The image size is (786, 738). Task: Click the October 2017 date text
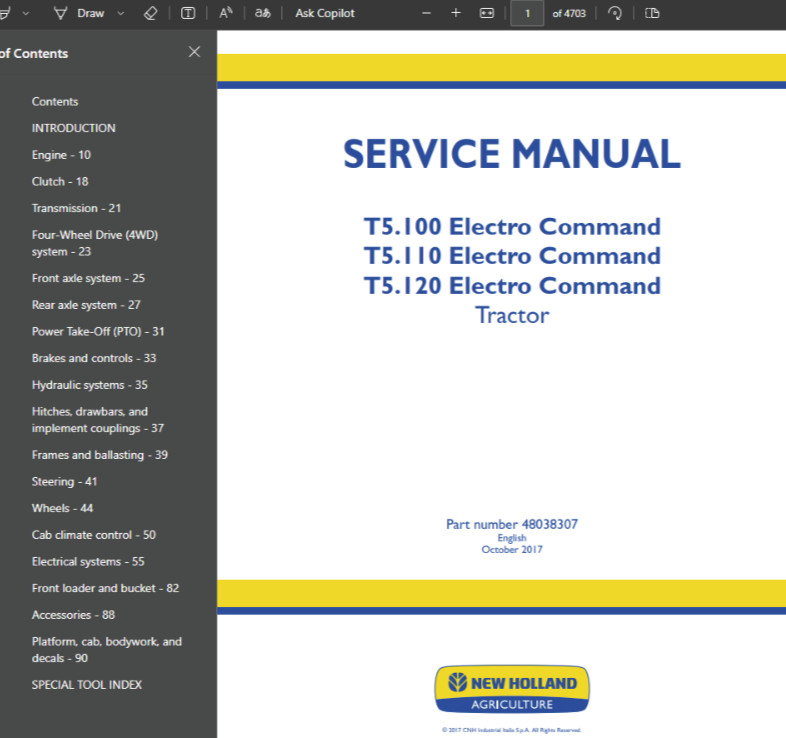[x=512, y=549]
